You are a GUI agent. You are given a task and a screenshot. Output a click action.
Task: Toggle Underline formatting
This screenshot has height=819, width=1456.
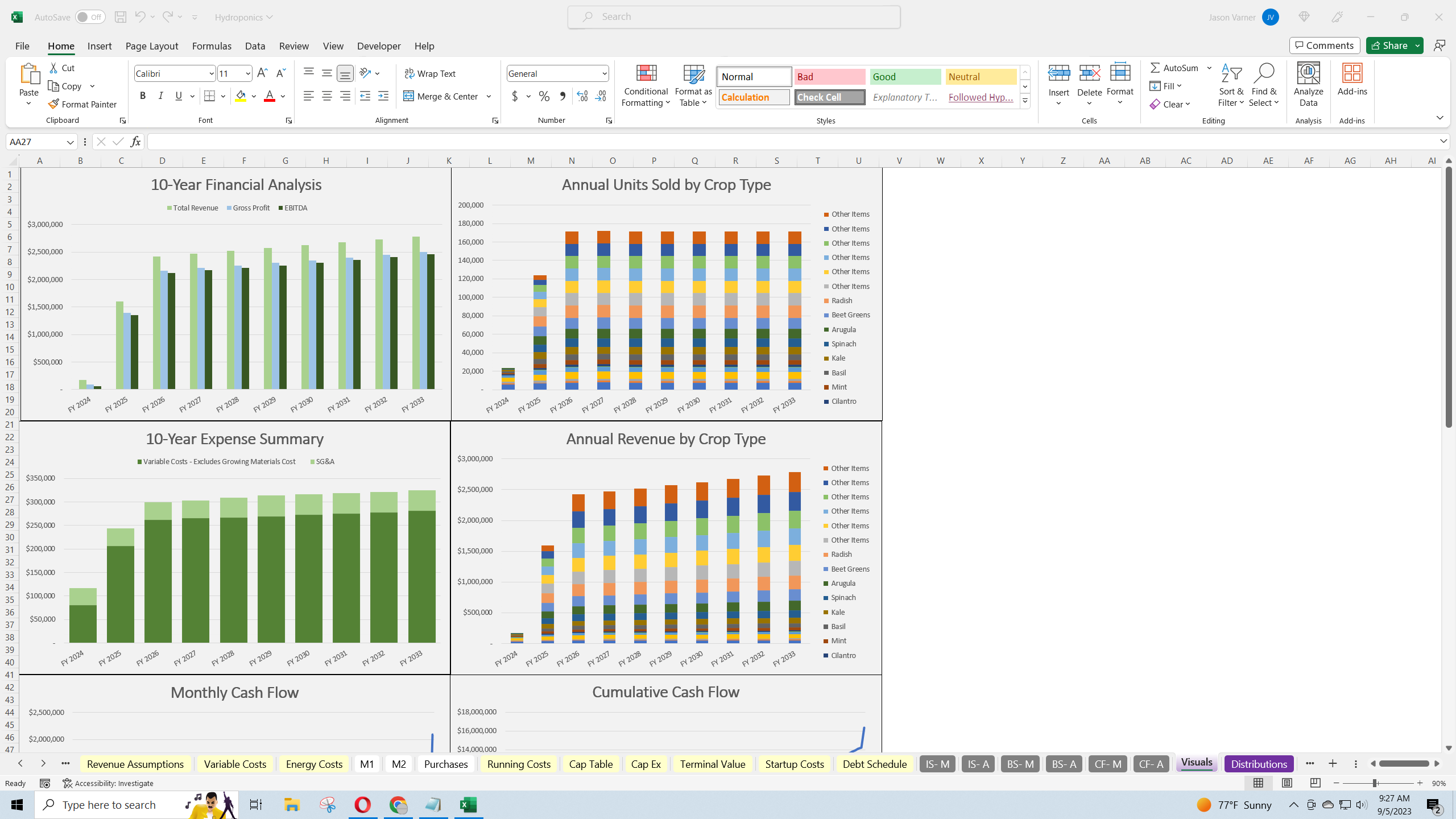[179, 96]
